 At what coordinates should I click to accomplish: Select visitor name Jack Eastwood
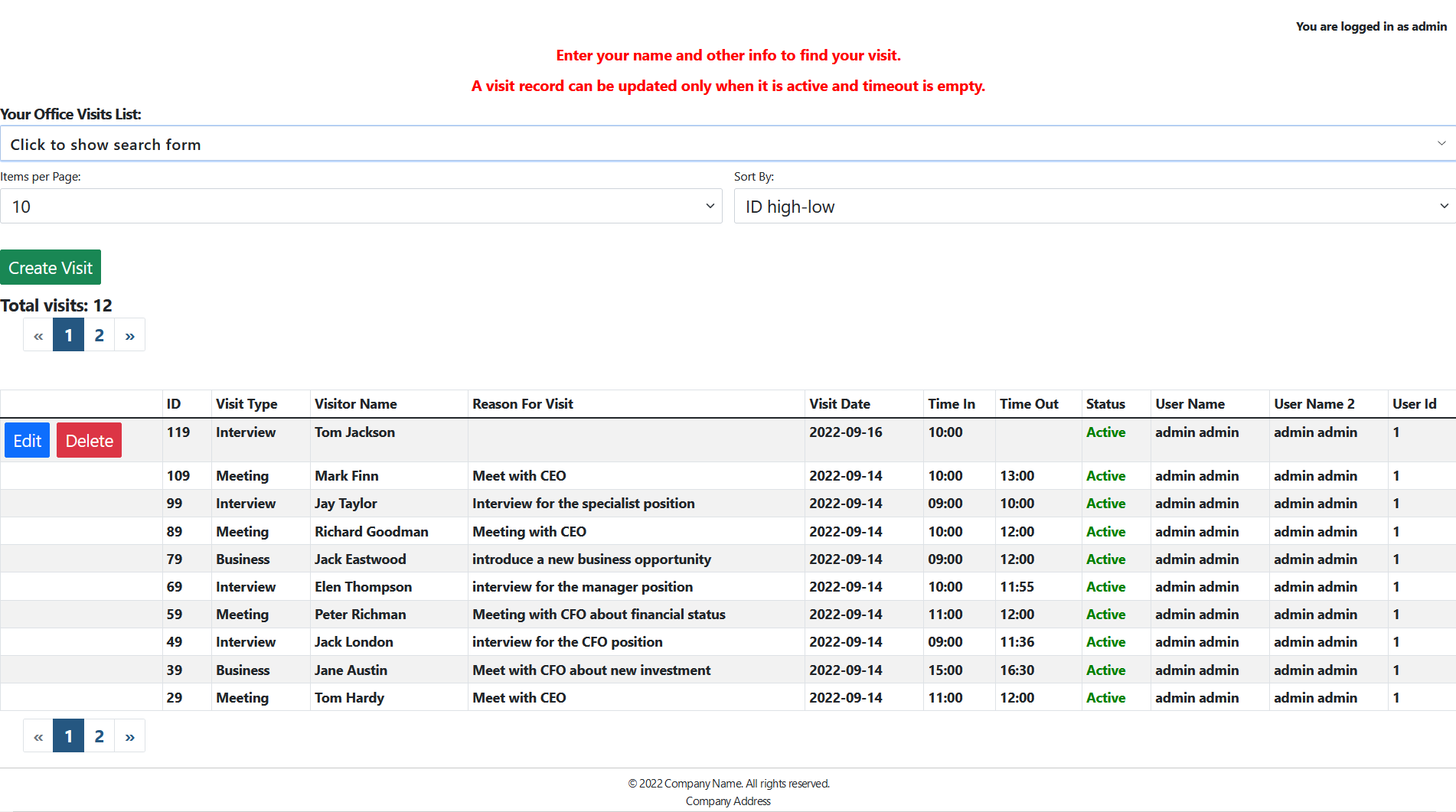coord(361,559)
